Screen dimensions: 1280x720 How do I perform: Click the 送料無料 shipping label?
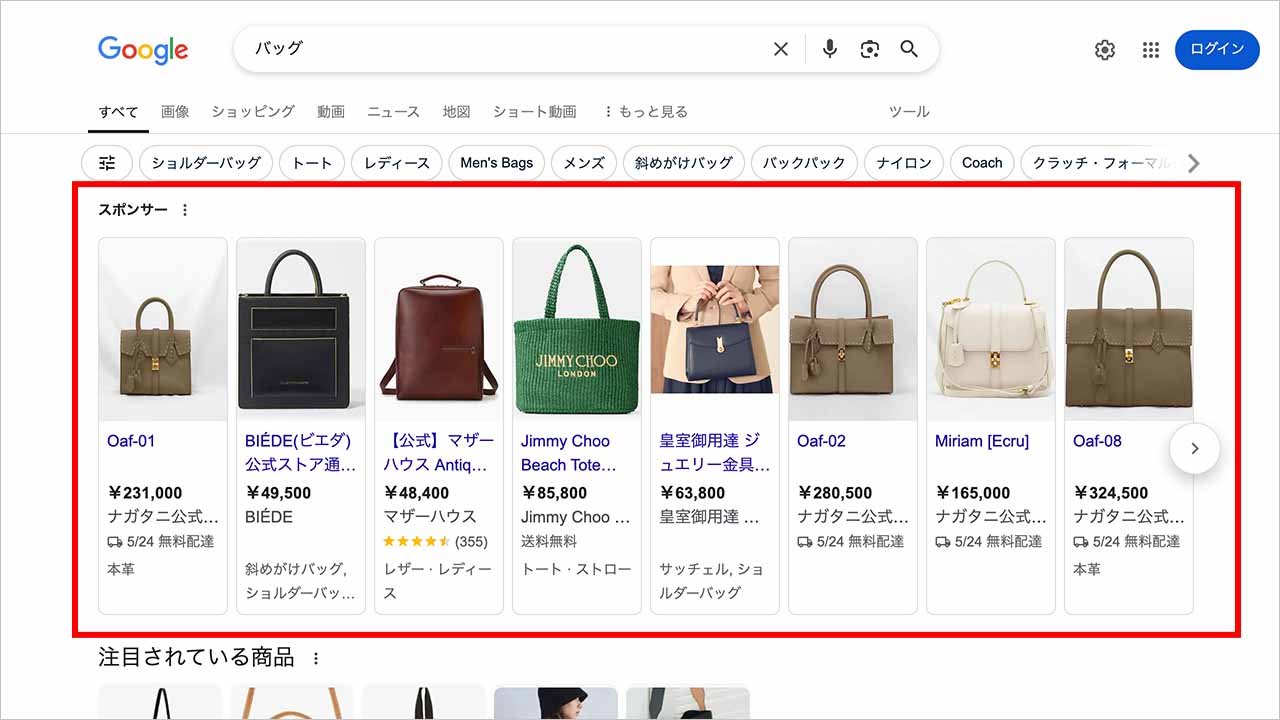(x=549, y=542)
